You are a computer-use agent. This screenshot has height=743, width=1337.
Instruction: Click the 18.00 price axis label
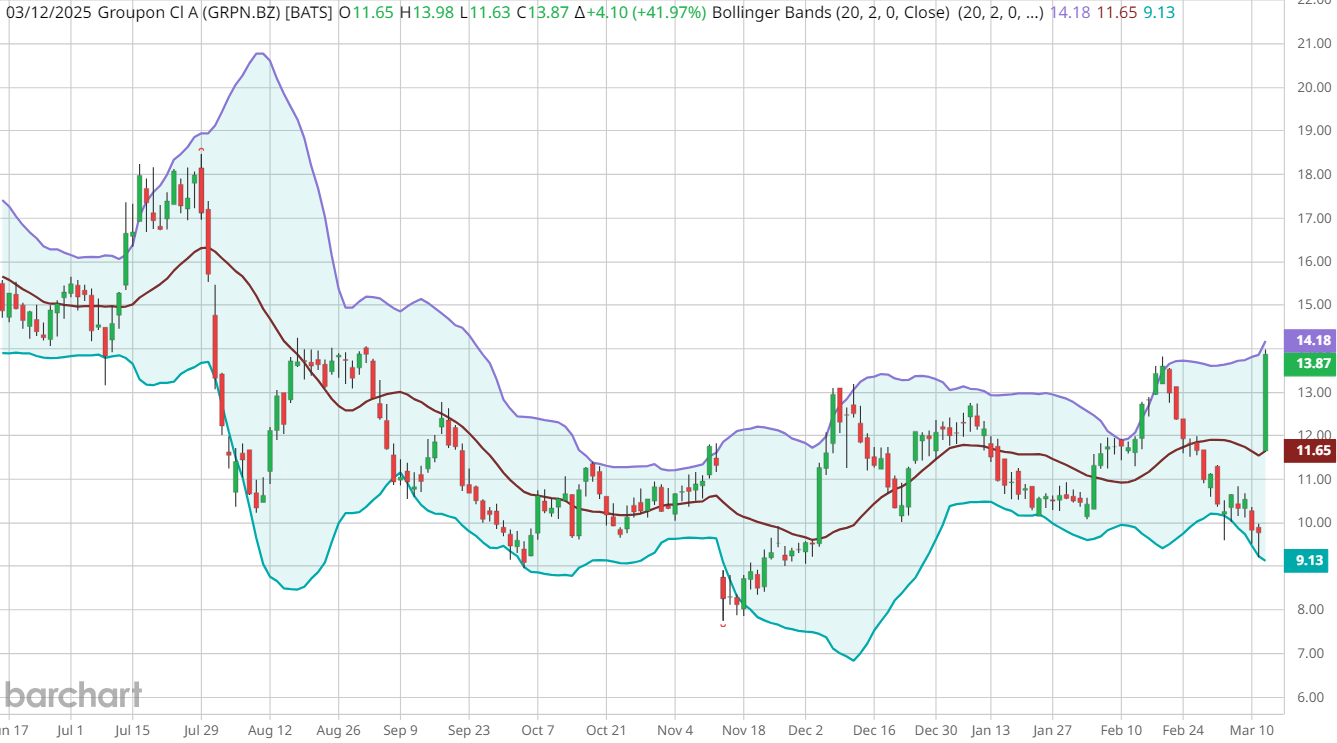(x=1314, y=174)
